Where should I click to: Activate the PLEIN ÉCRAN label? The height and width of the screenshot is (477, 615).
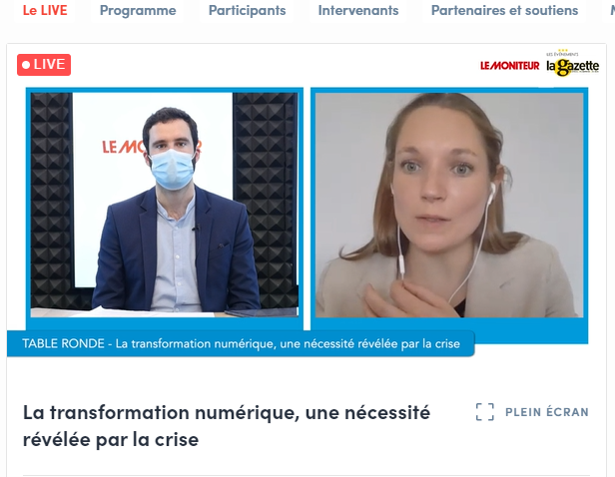[547, 412]
